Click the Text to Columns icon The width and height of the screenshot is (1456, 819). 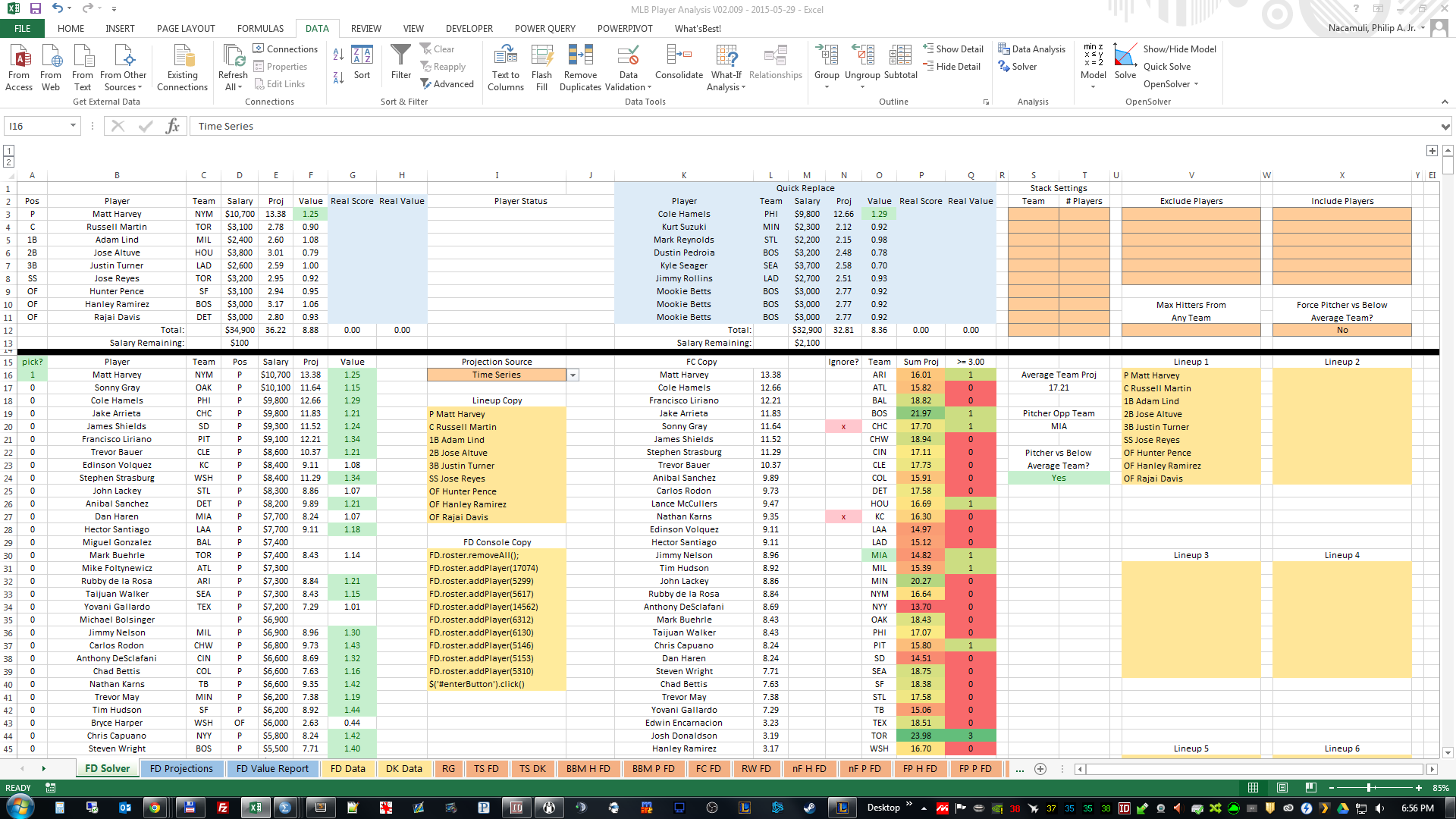[x=505, y=67]
